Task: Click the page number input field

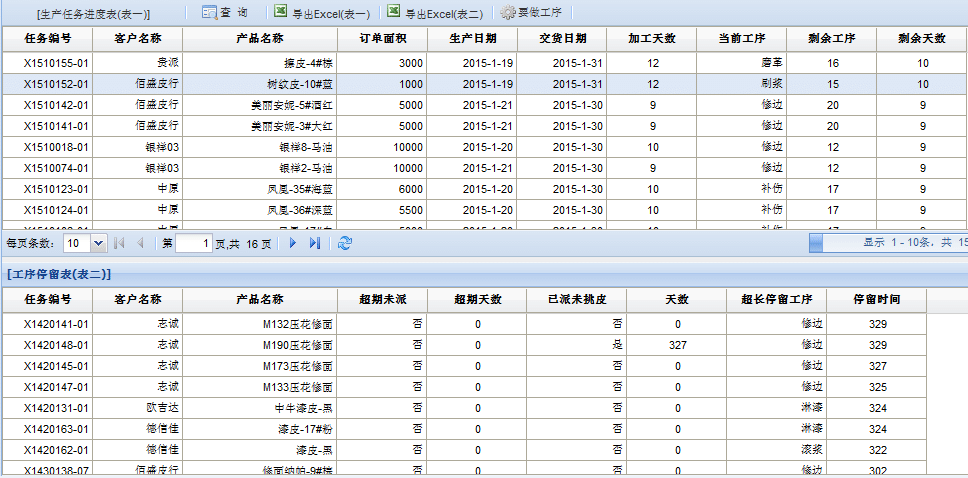Action: coord(194,243)
